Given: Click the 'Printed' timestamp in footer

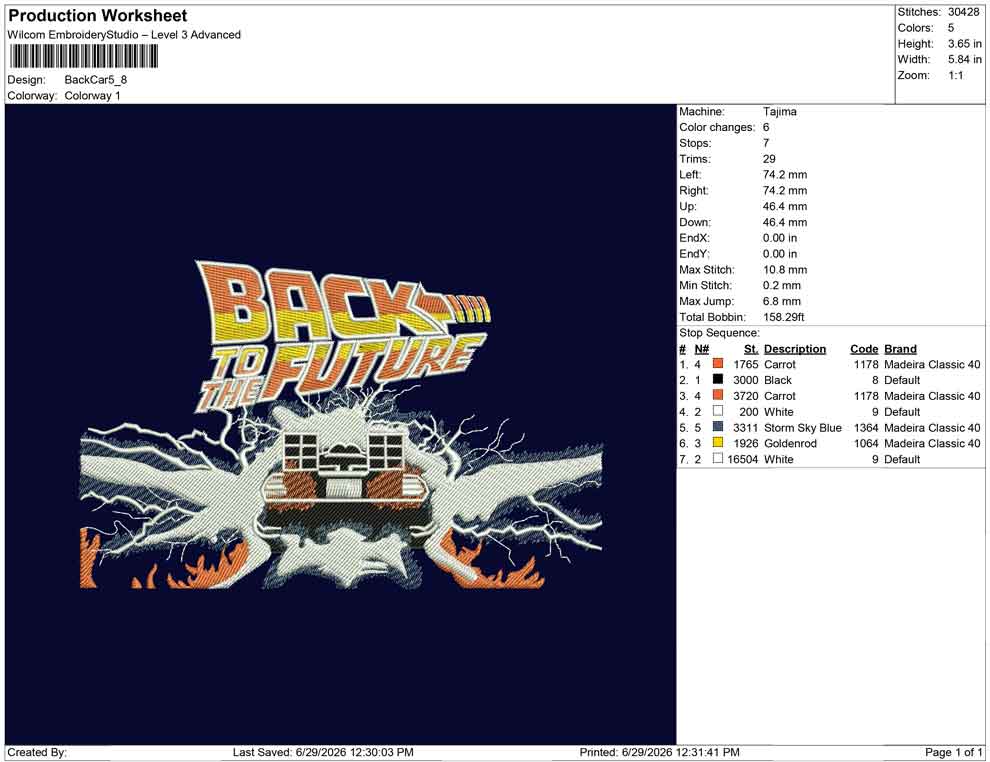Looking at the screenshot, I should [660, 752].
